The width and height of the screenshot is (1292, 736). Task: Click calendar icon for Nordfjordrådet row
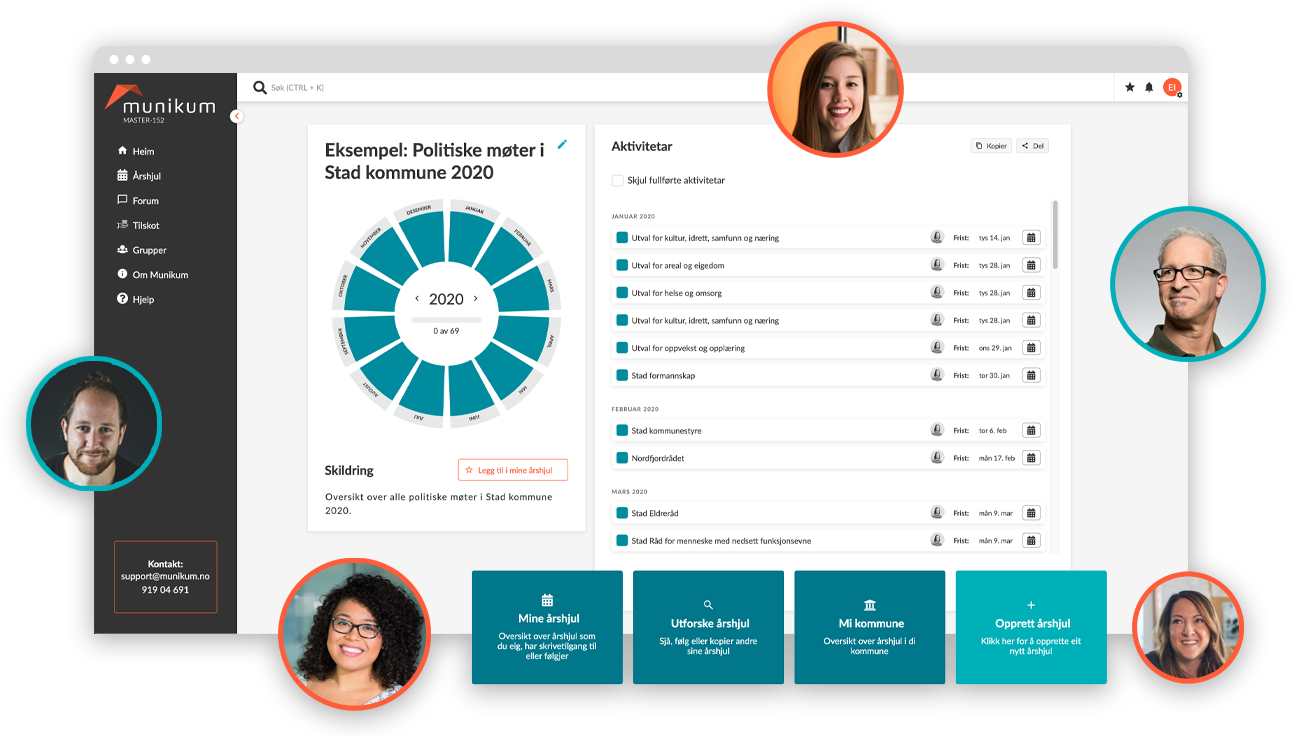[1031, 458]
